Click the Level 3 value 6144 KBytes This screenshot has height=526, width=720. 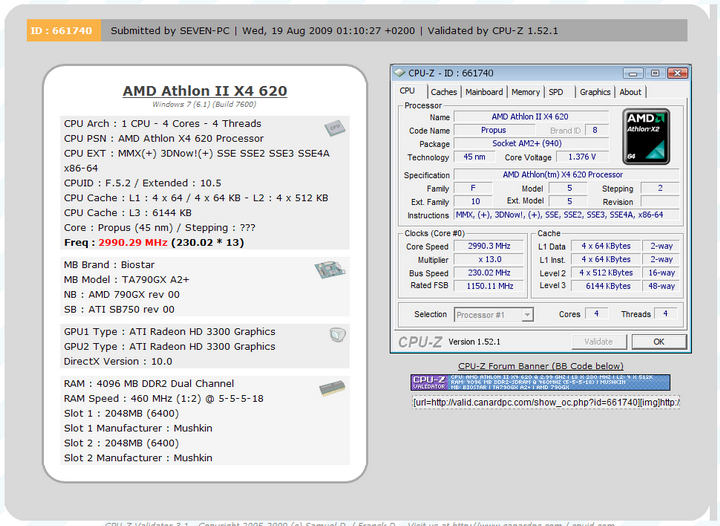point(606,286)
